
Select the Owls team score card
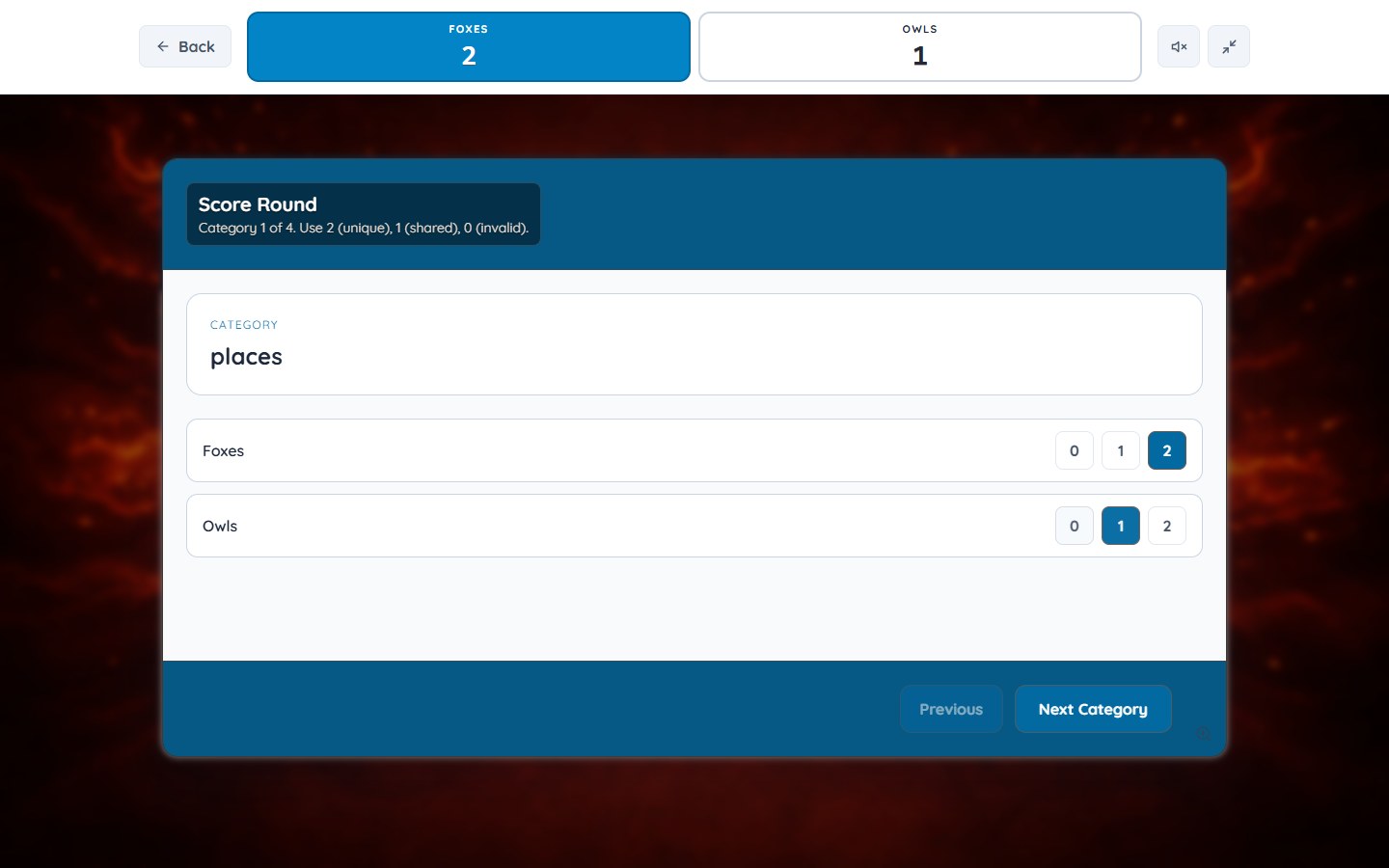[920, 46]
